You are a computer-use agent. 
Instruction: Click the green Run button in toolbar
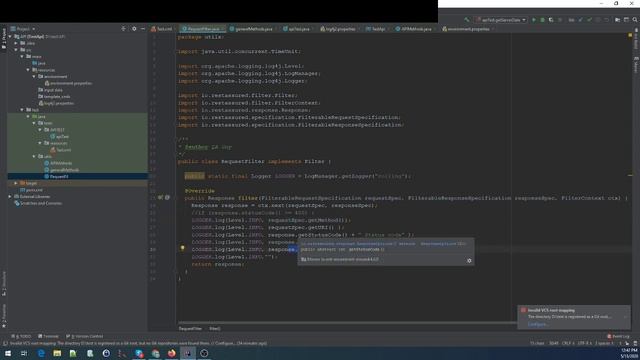(533, 20)
